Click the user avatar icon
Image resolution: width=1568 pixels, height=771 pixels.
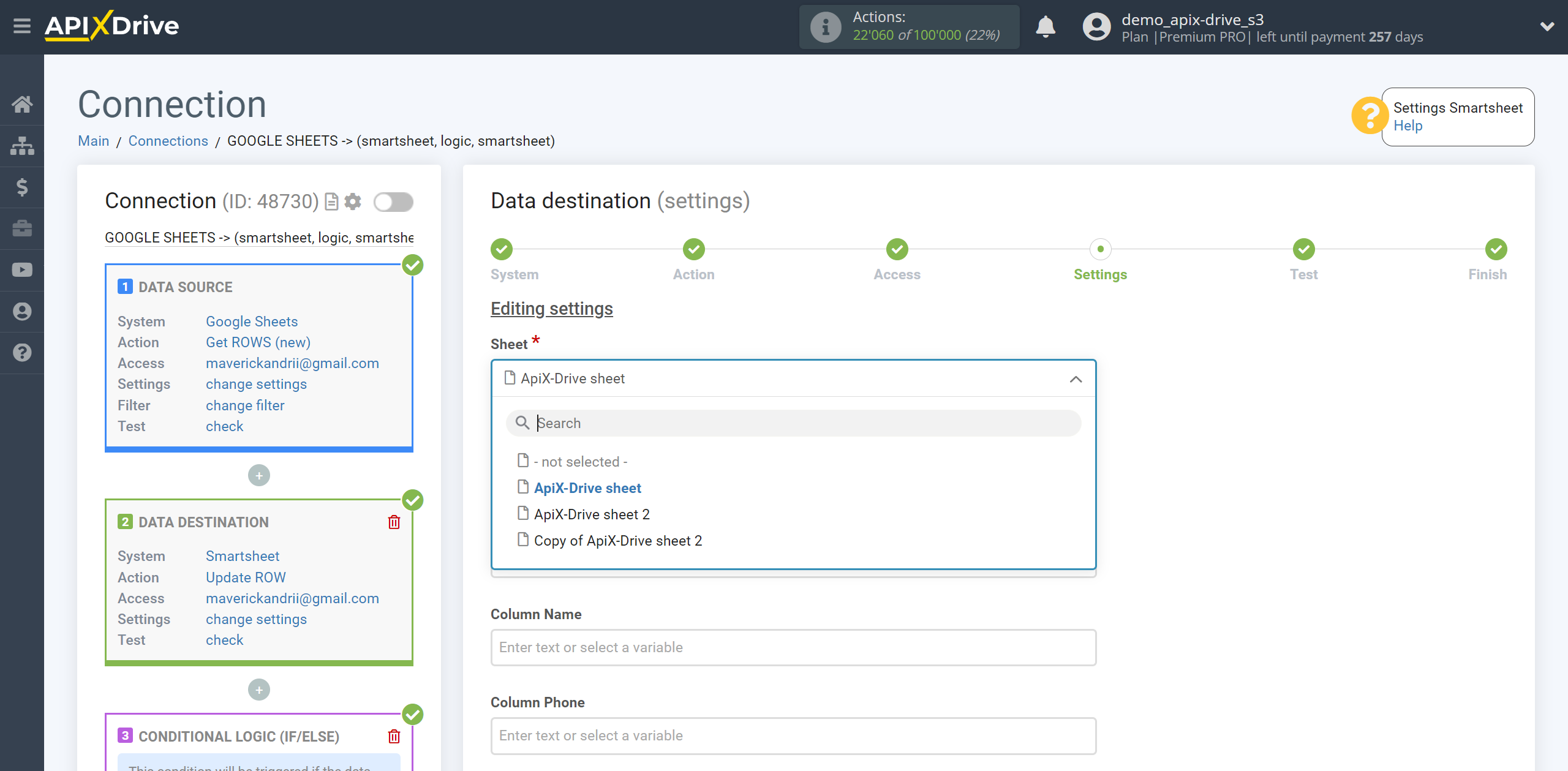click(x=1096, y=27)
